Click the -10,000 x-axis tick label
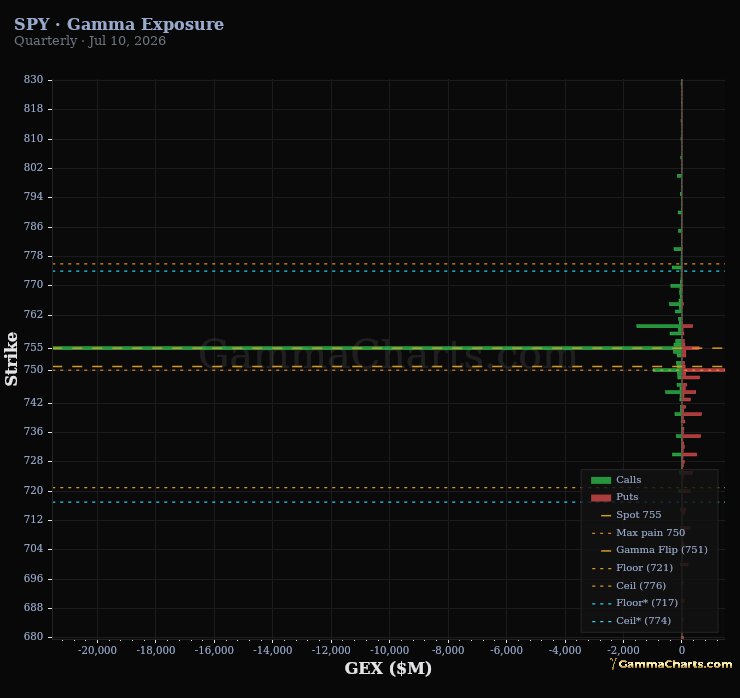The height and width of the screenshot is (698, 740). click(389, 650)
